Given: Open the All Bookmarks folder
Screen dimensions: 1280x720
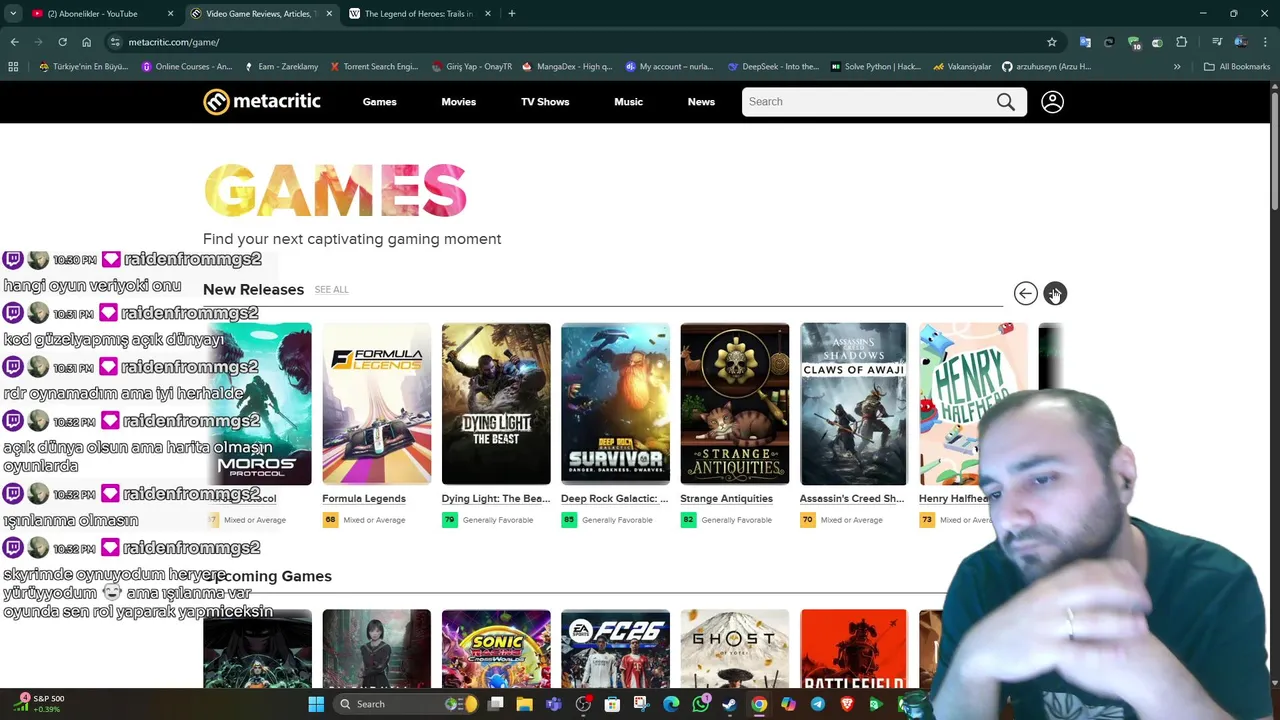Looking at the screenshot, I should coord(1237,67).
